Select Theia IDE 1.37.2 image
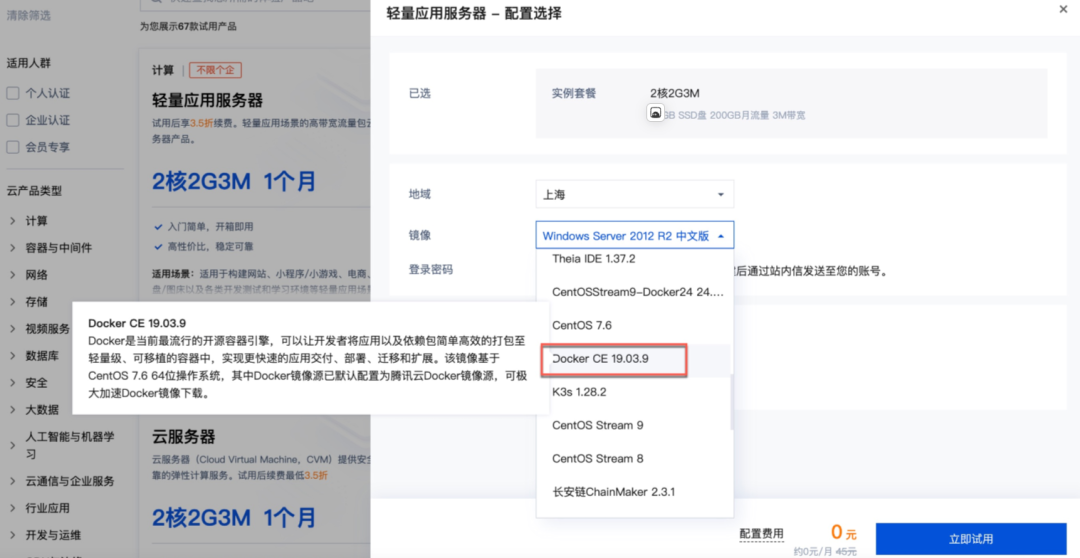The image size is (1080, 558). pyautogui.click(x=634, y=259)
